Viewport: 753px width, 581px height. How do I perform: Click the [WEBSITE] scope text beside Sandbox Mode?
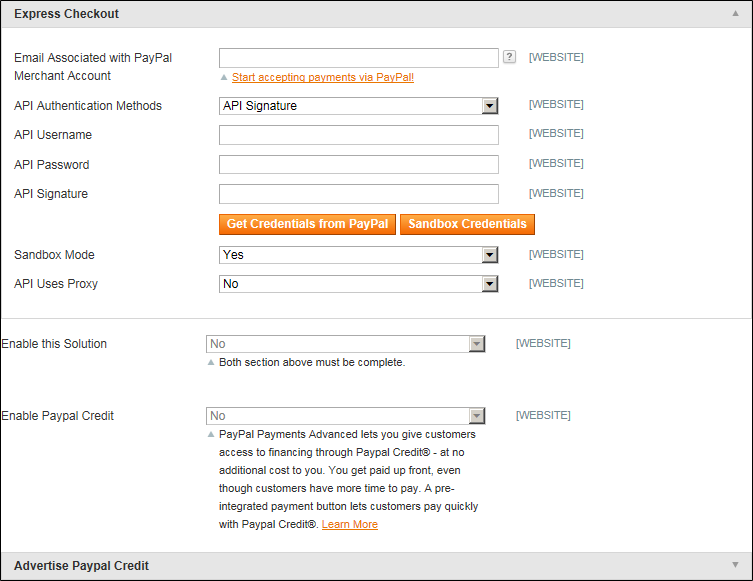tap(556, 254)
